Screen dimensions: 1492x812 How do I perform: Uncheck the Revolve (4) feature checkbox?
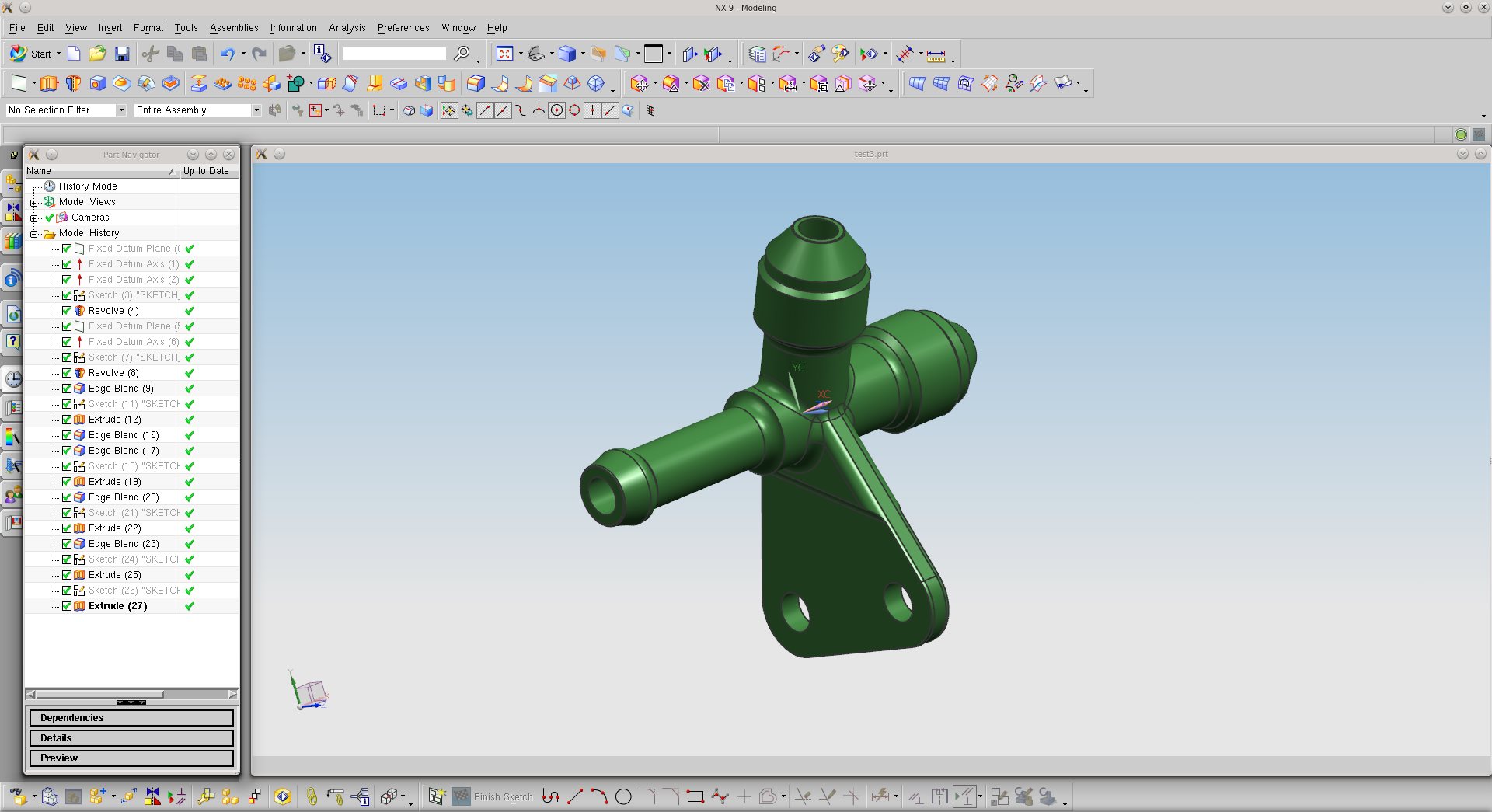[x=67, y=311]
